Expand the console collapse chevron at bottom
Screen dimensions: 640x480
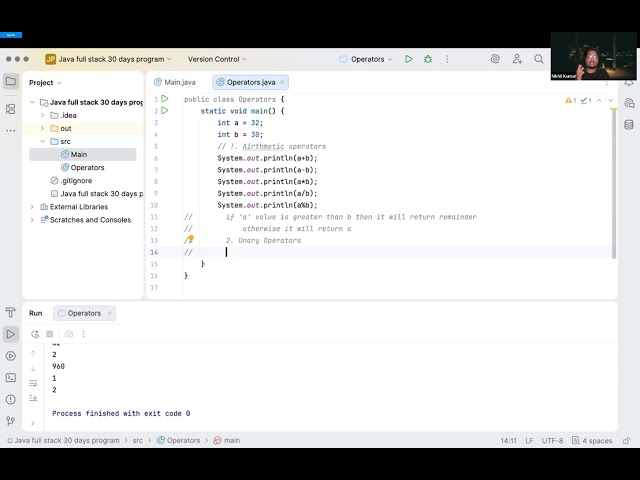click(x=33, y=423)
